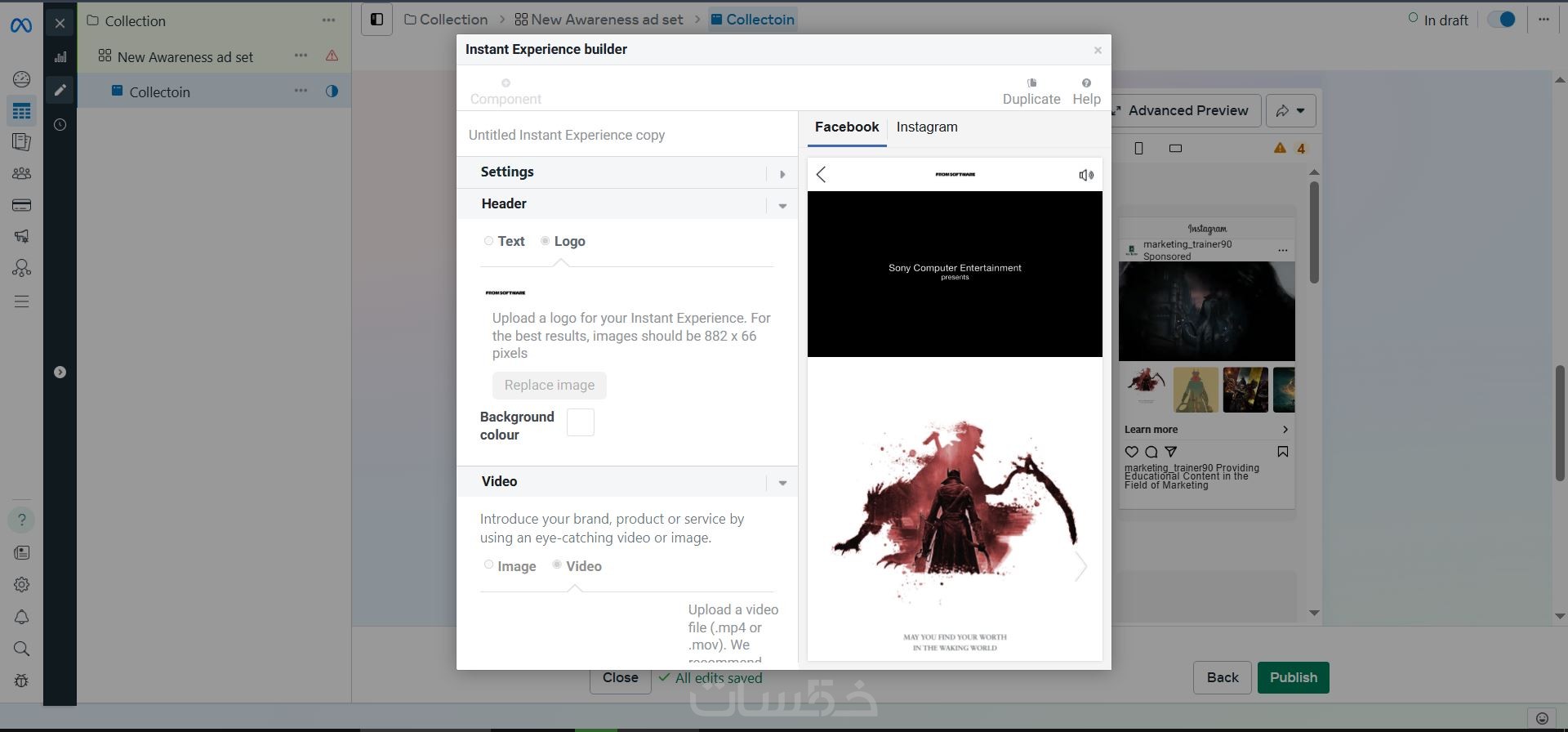Viewport: 1568px width, 732px height.
Task: Switch to the Instagram preview tab
Action: click(x=927, y=127)
